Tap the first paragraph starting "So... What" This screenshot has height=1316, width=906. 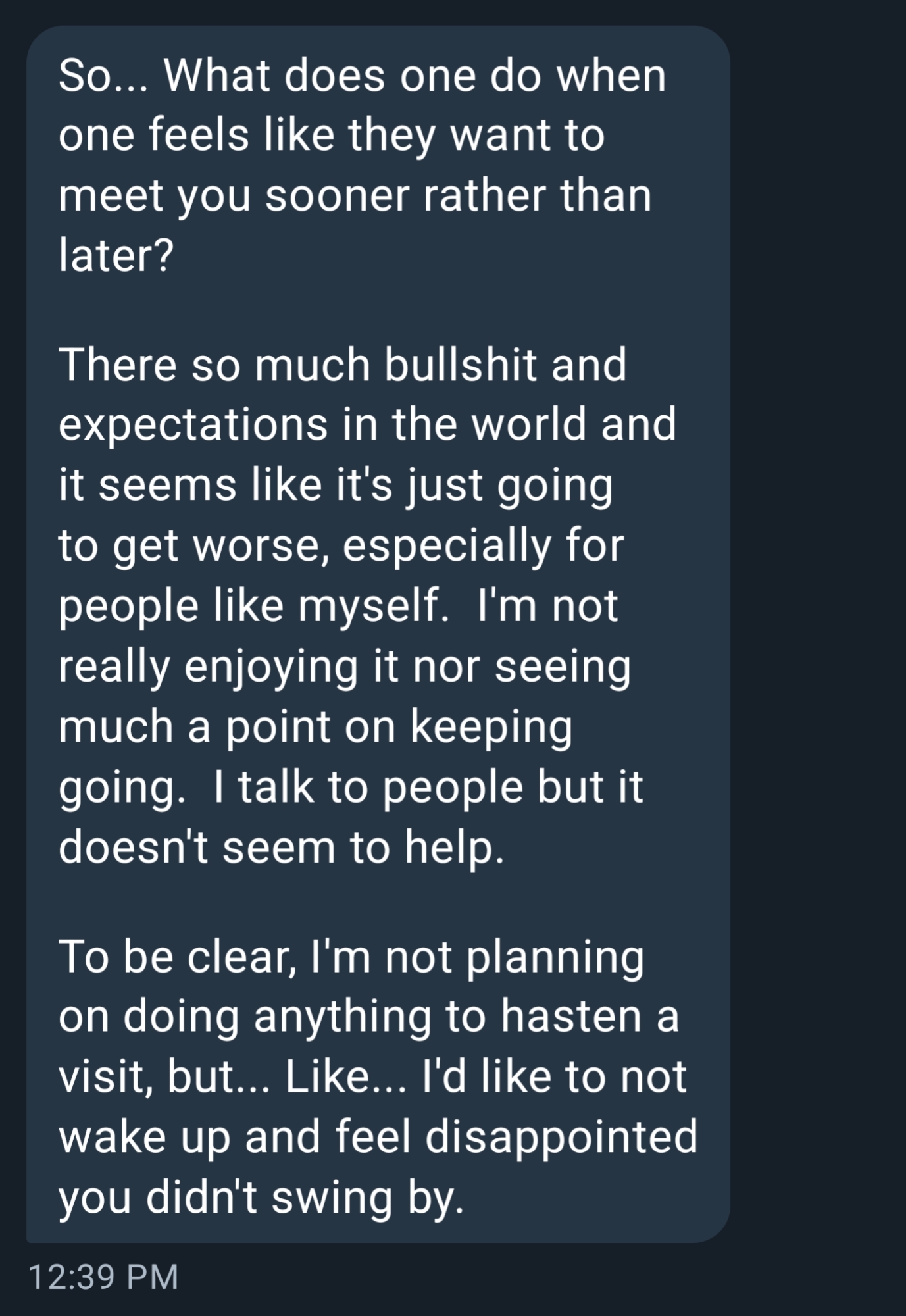tap(362, 164)
